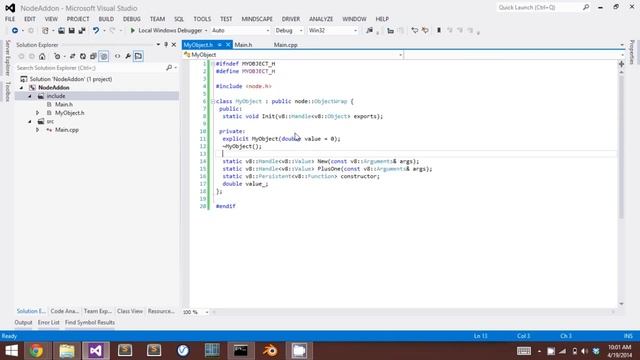Click the Save toolbar icon

(x=71, y=31)
